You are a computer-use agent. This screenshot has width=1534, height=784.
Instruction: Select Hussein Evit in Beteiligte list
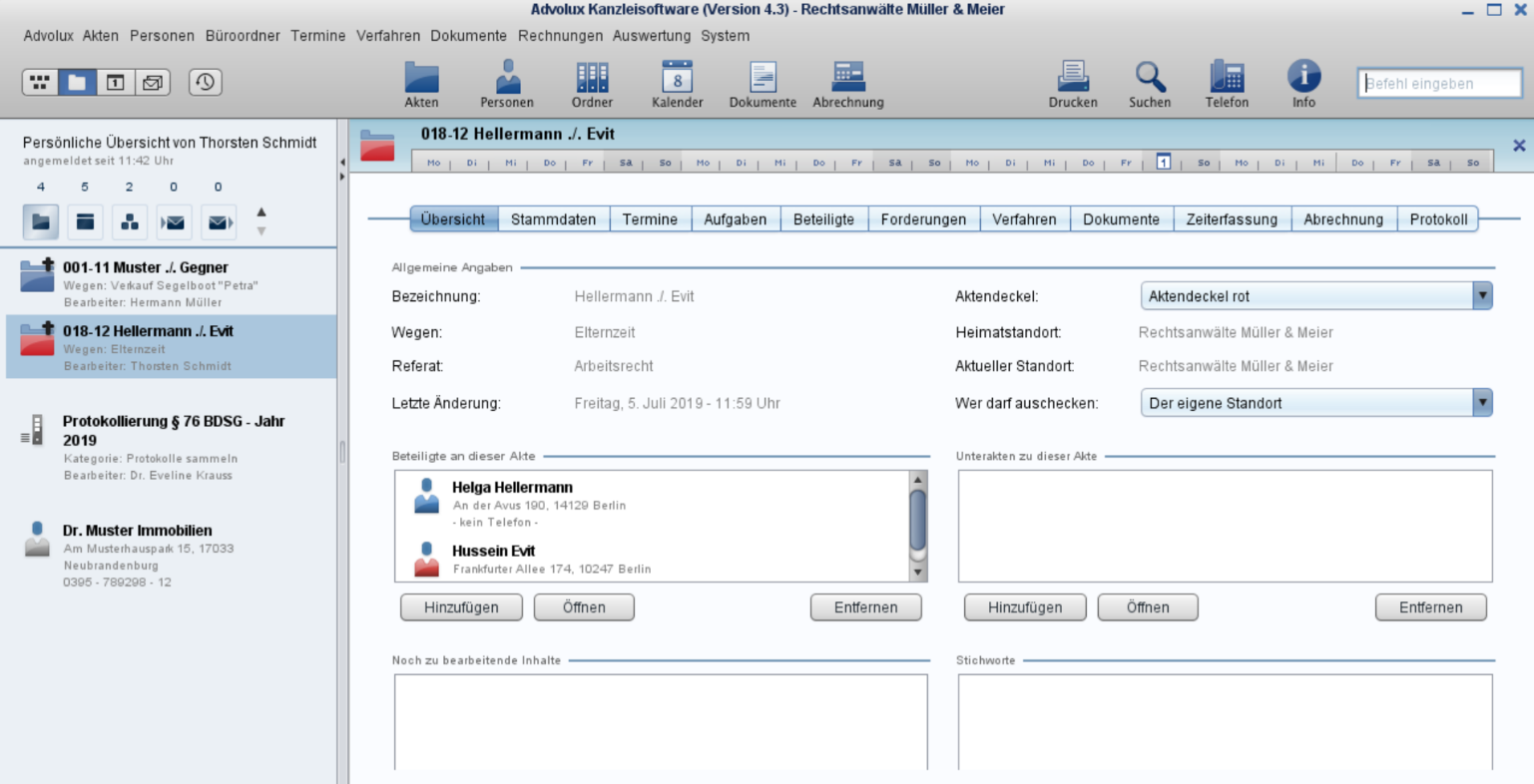tap(653, 560)
